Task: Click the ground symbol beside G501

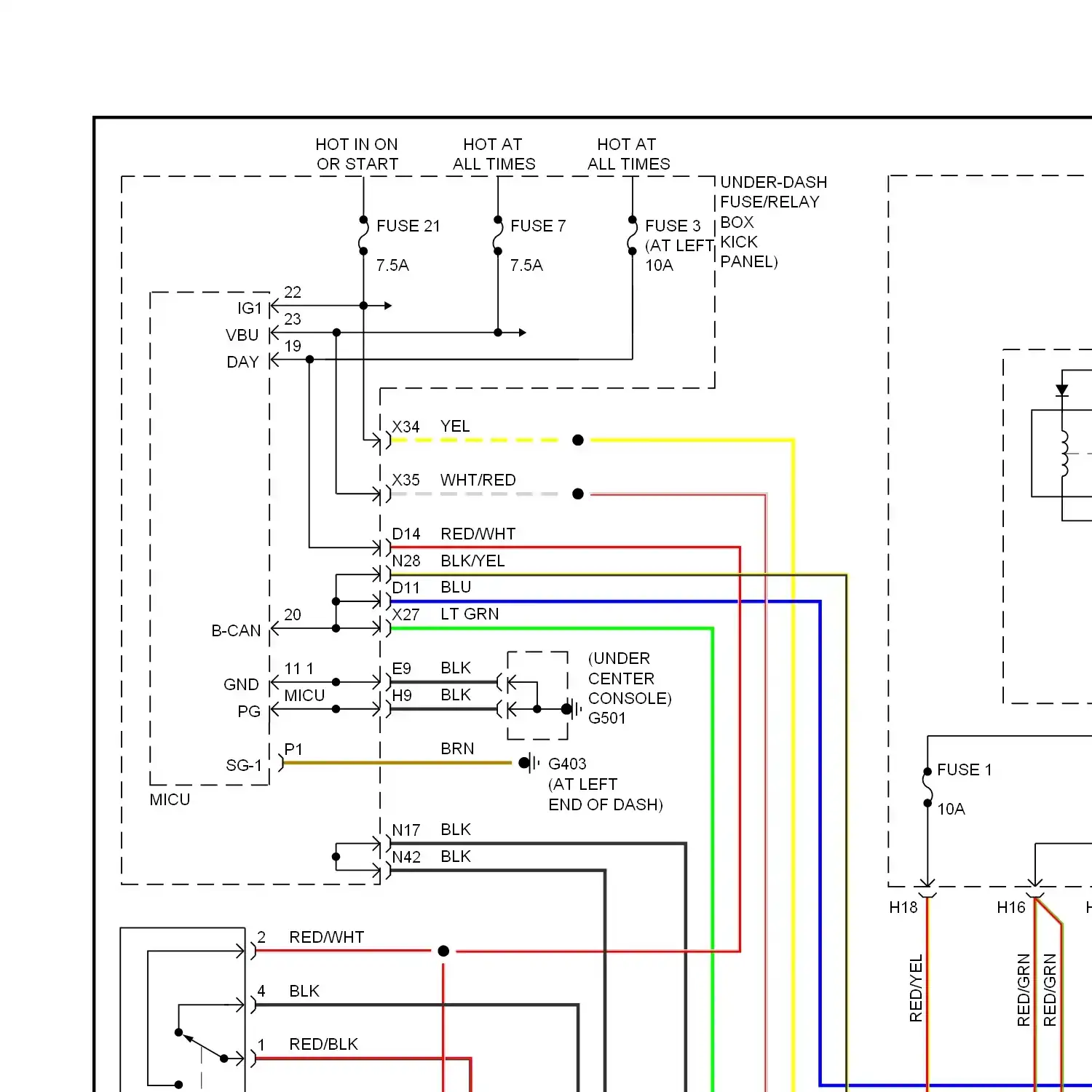Action: point(572,709)
